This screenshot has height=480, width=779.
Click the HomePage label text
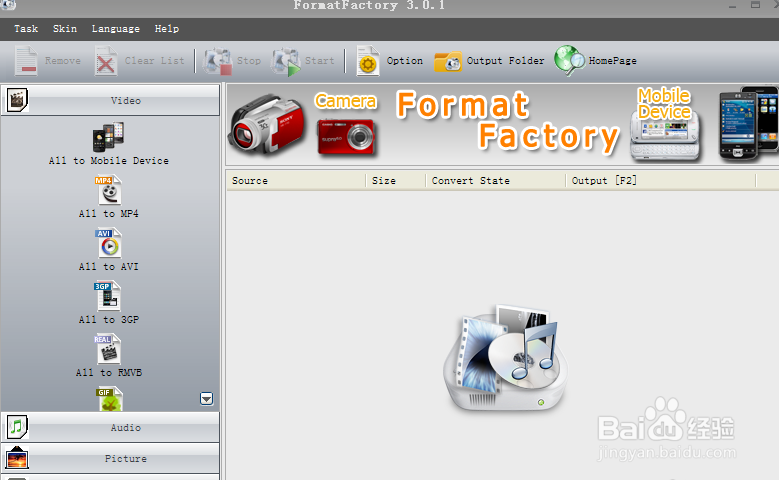pos(613,61)
